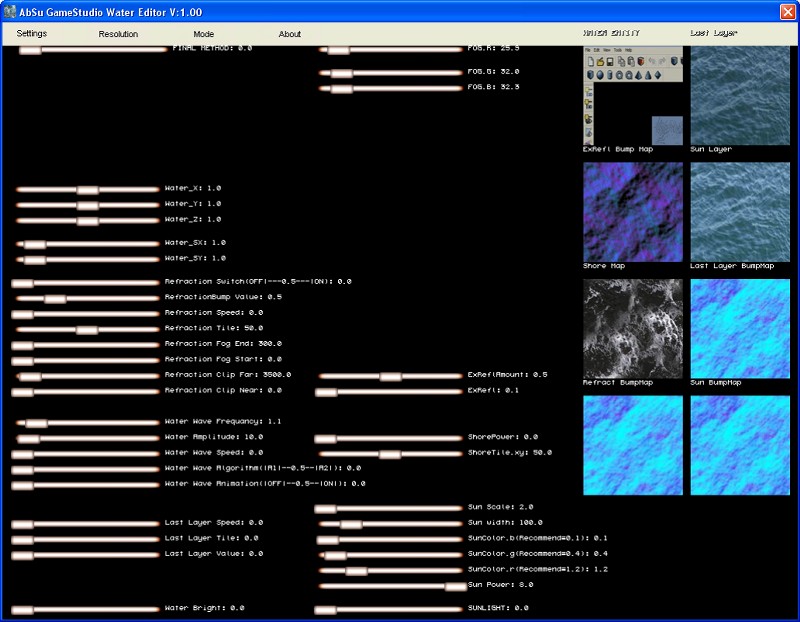Switch the Water Wave Algorithm slider
This screenshot has width=800, height=622.
point(22,469)
